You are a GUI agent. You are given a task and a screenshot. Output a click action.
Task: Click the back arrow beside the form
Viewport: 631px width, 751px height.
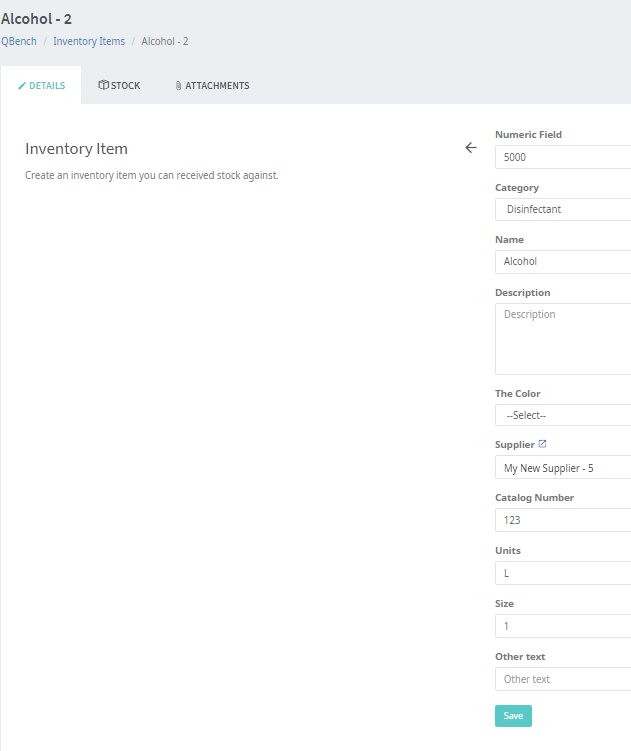tap(471, 148)
